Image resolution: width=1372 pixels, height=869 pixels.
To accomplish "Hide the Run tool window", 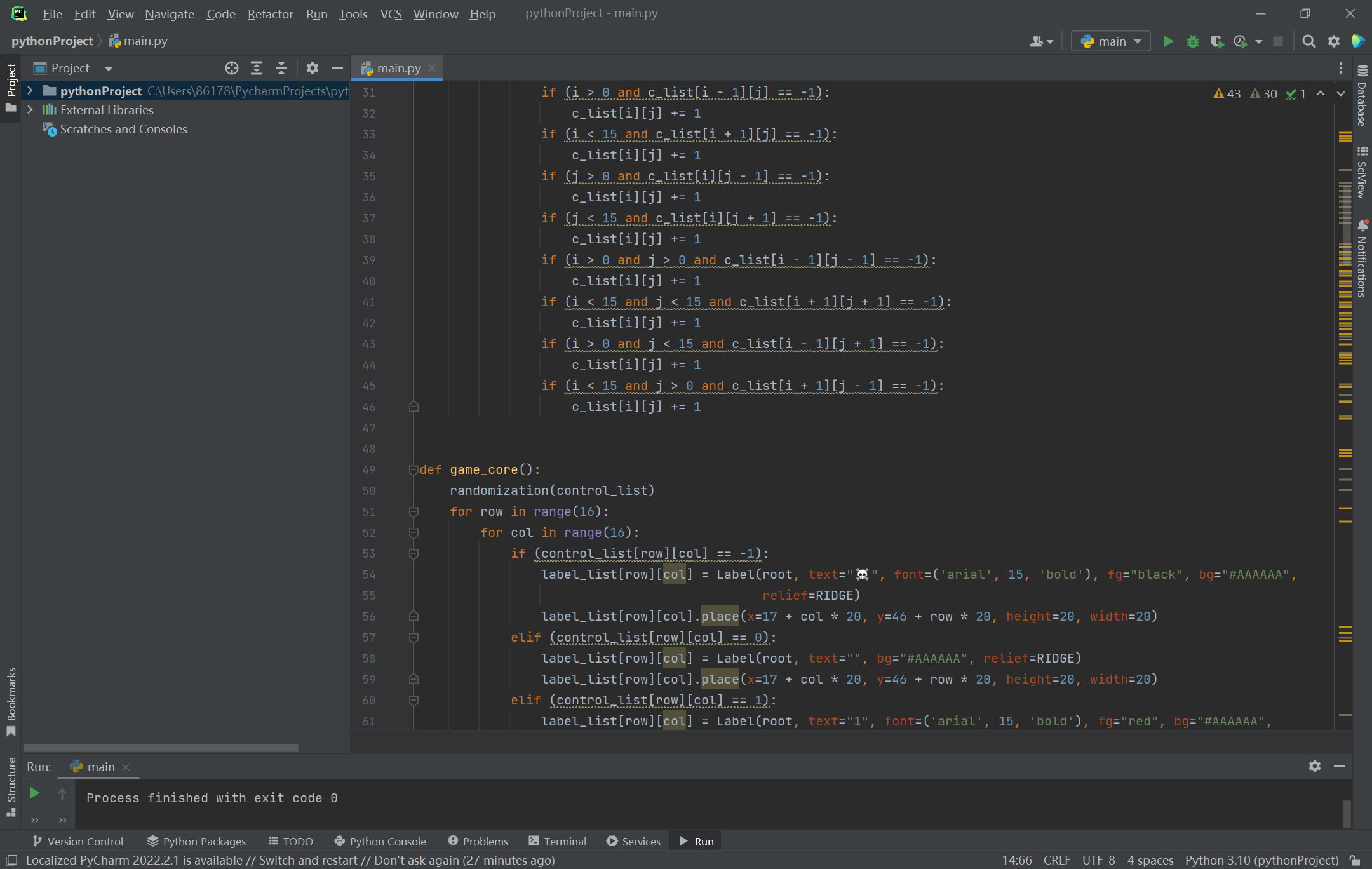I will (x=1339, y=766).
